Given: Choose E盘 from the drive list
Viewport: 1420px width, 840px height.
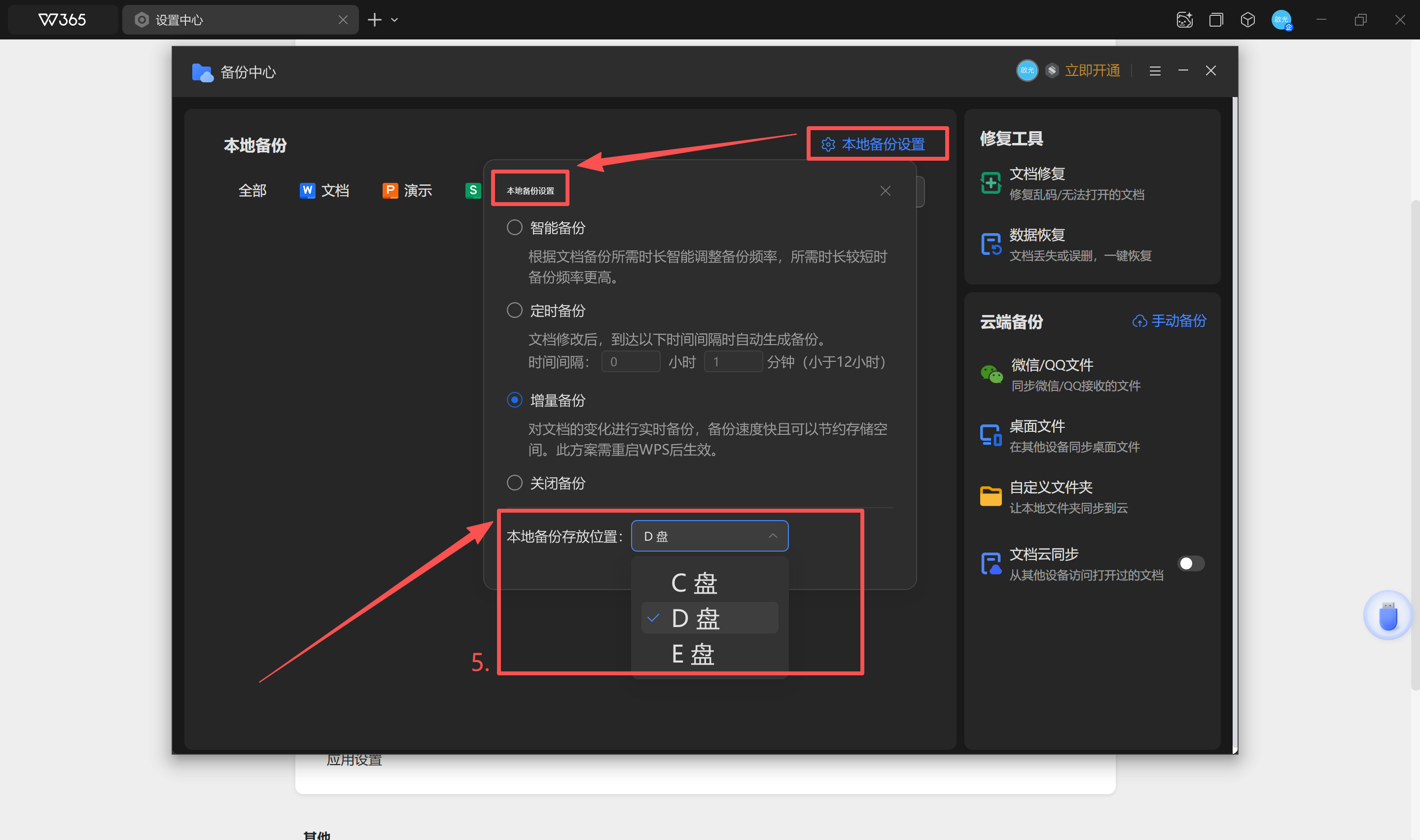Looking at the screenshot, I should click(x=693, y=654).
